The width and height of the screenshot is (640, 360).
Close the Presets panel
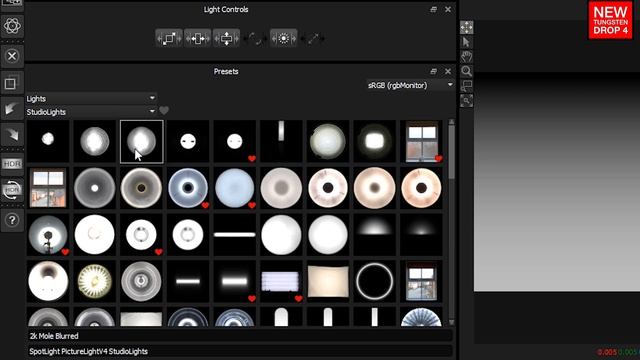coord(448,71)
